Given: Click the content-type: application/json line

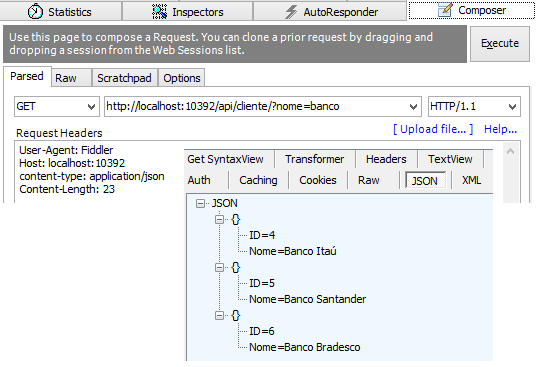Looking at the screenshot, I should click(x=92, y=176).
